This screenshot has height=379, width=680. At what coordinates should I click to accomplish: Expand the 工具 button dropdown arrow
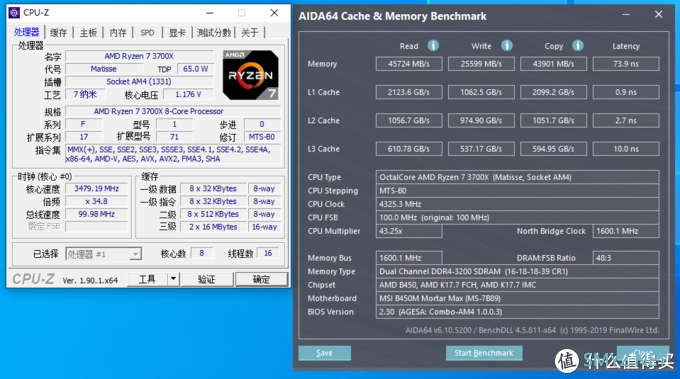(173, 279)
